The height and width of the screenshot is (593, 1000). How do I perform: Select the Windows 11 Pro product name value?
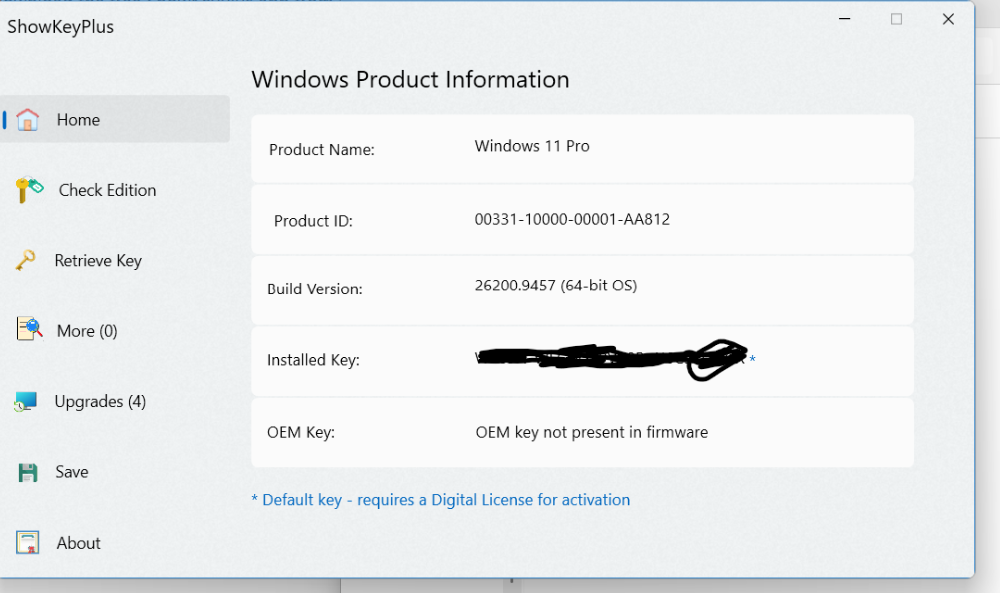pos(532,146)
